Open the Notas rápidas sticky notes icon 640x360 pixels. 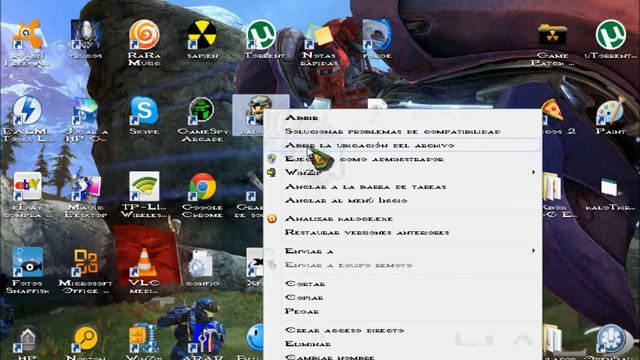[319, 36]
